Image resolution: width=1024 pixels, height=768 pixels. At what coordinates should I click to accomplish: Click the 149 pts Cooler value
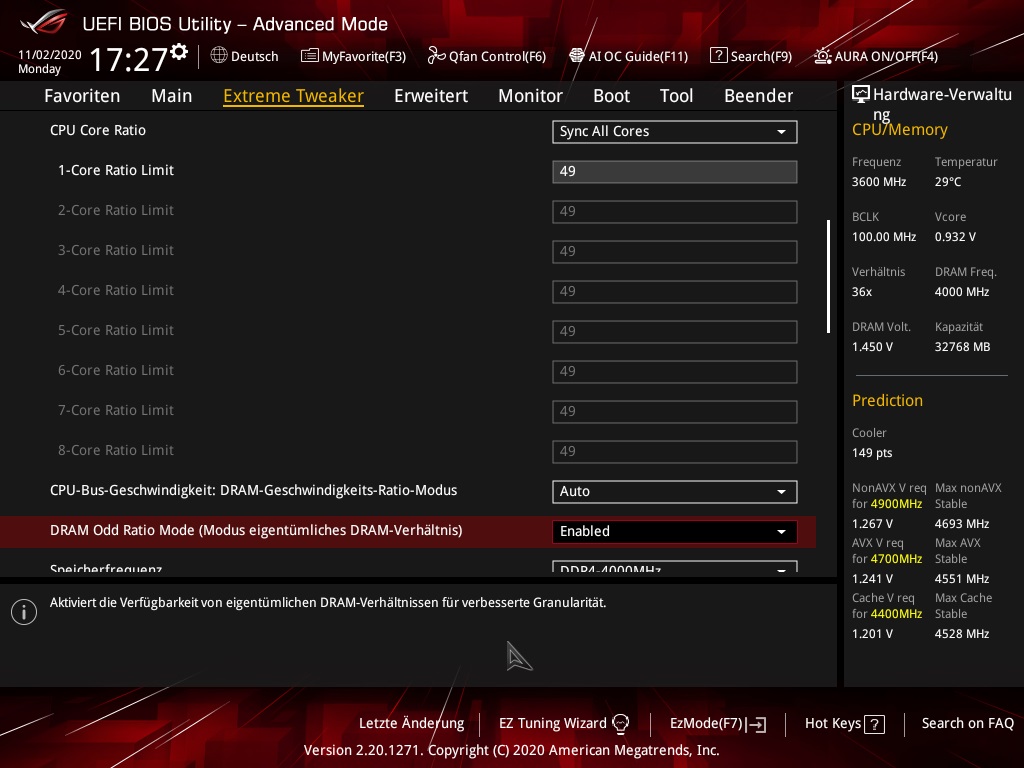[872, 453]
